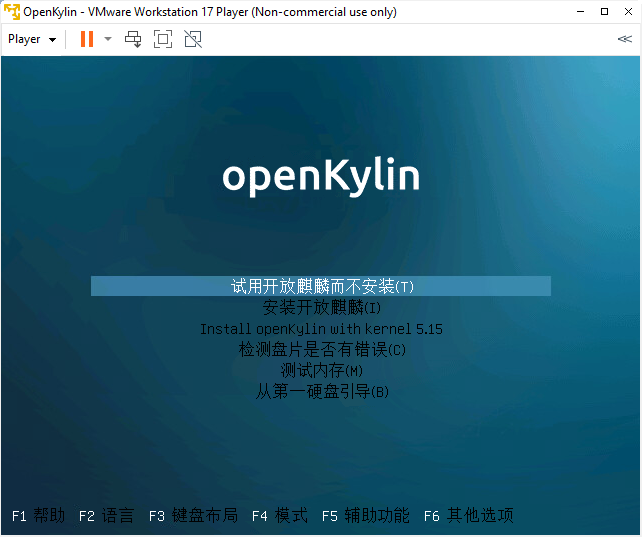
Task: Pause the virtual machine
Action: pyautogui.click(x=87, y=39)
